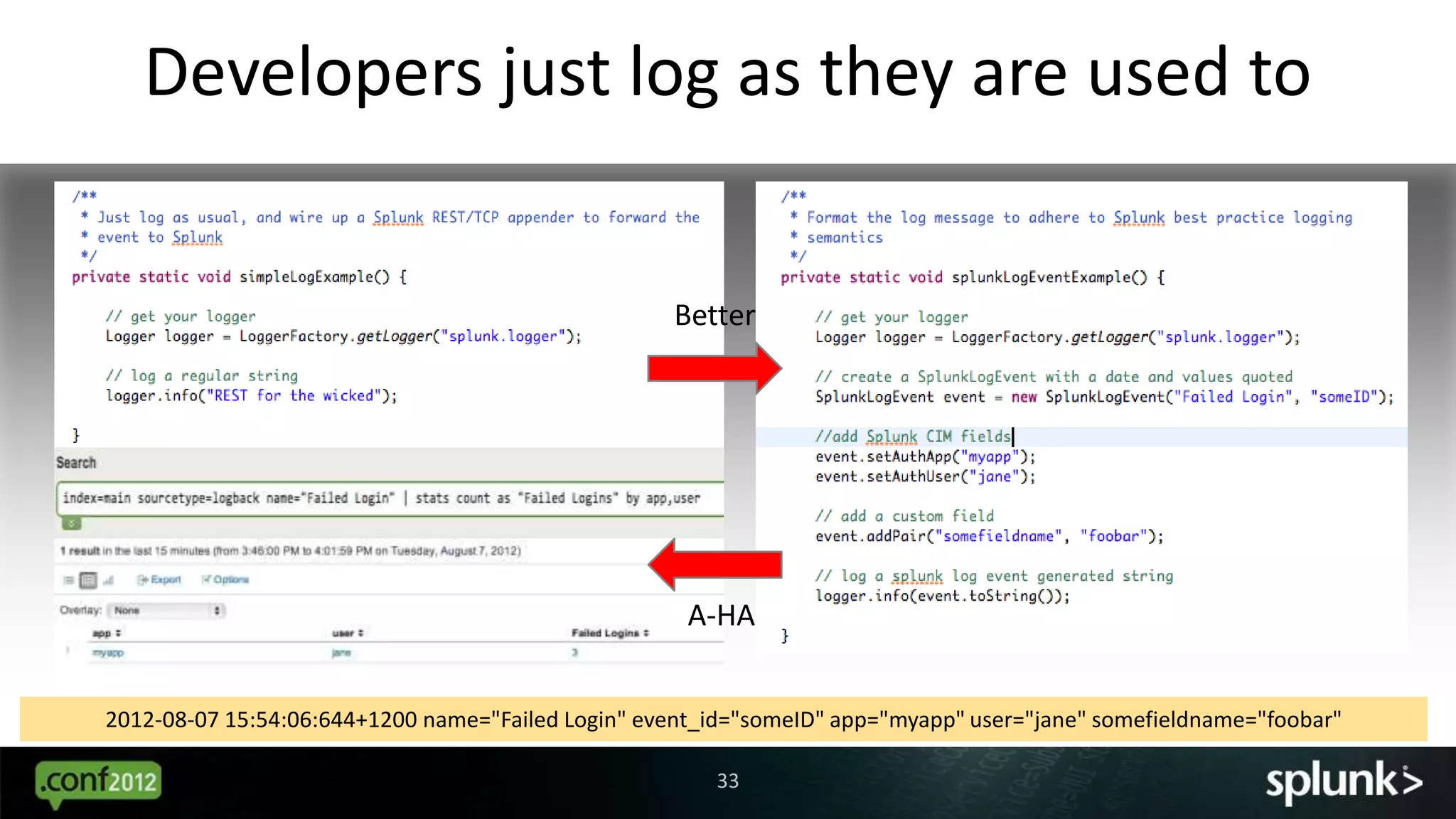Image resolution: width=1456 pixels, height=819 pixels.
Task: Sort by the Failed Logins column header
Action: [x=610, y=633]
